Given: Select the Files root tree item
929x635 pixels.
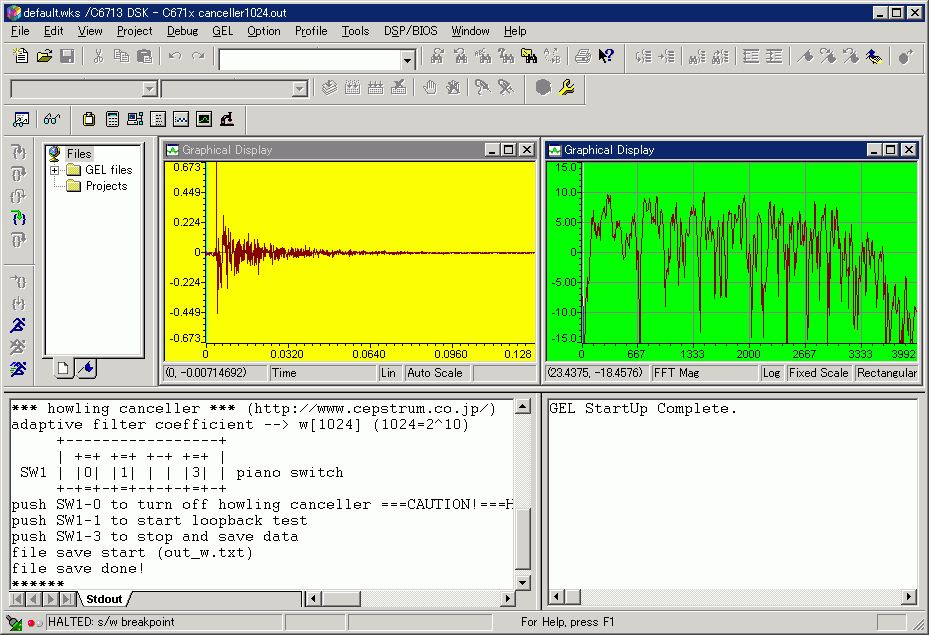Looking at the screenshot, I should coord(79,154).
